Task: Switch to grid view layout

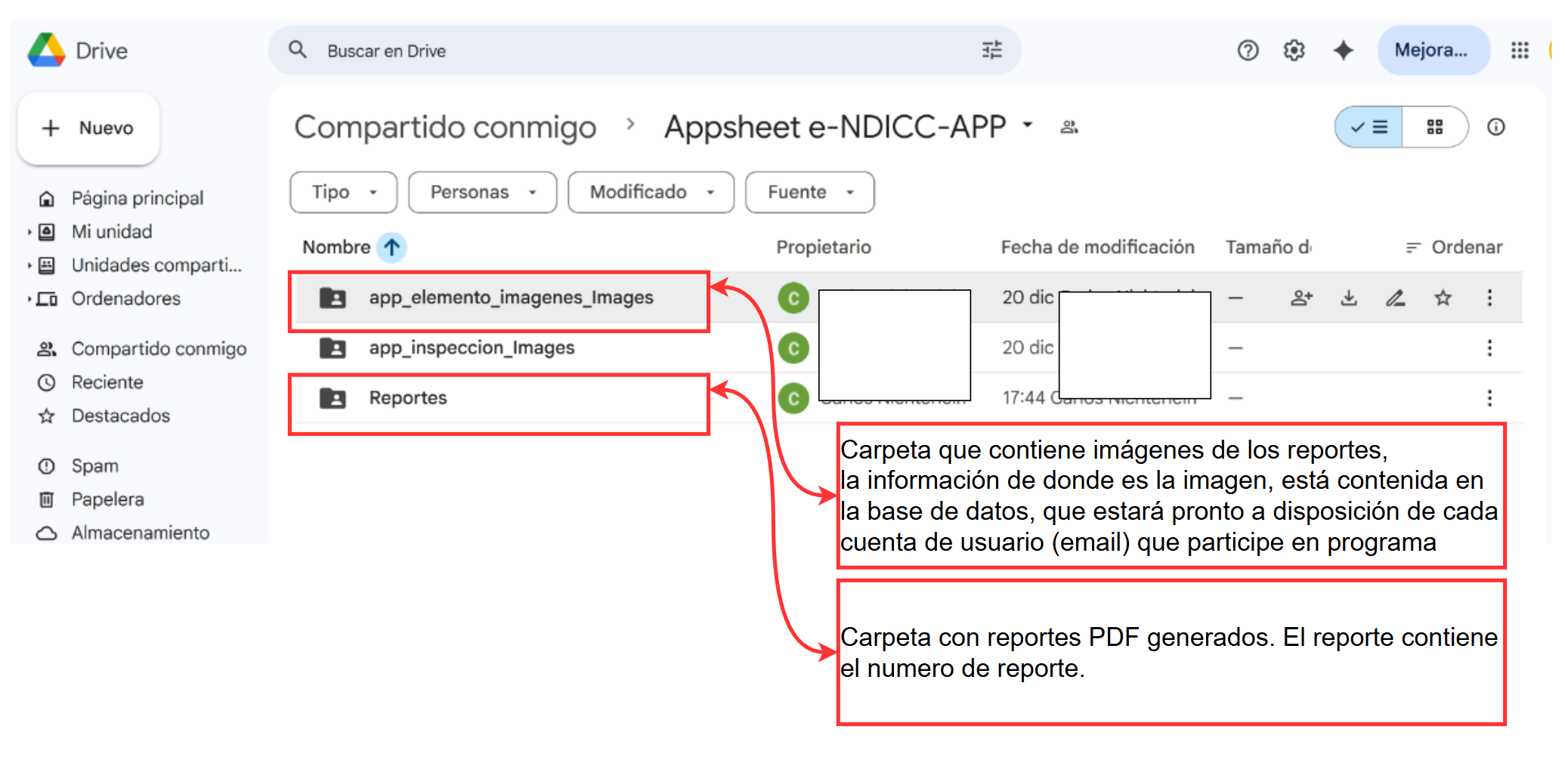Action: pyautogui.click(x=1434, y=127)
